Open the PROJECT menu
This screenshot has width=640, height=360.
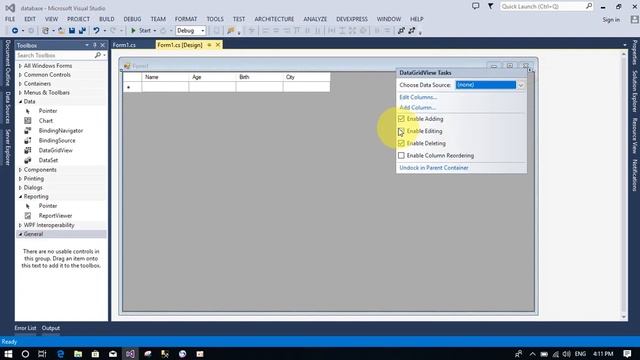tap(78, 19)
